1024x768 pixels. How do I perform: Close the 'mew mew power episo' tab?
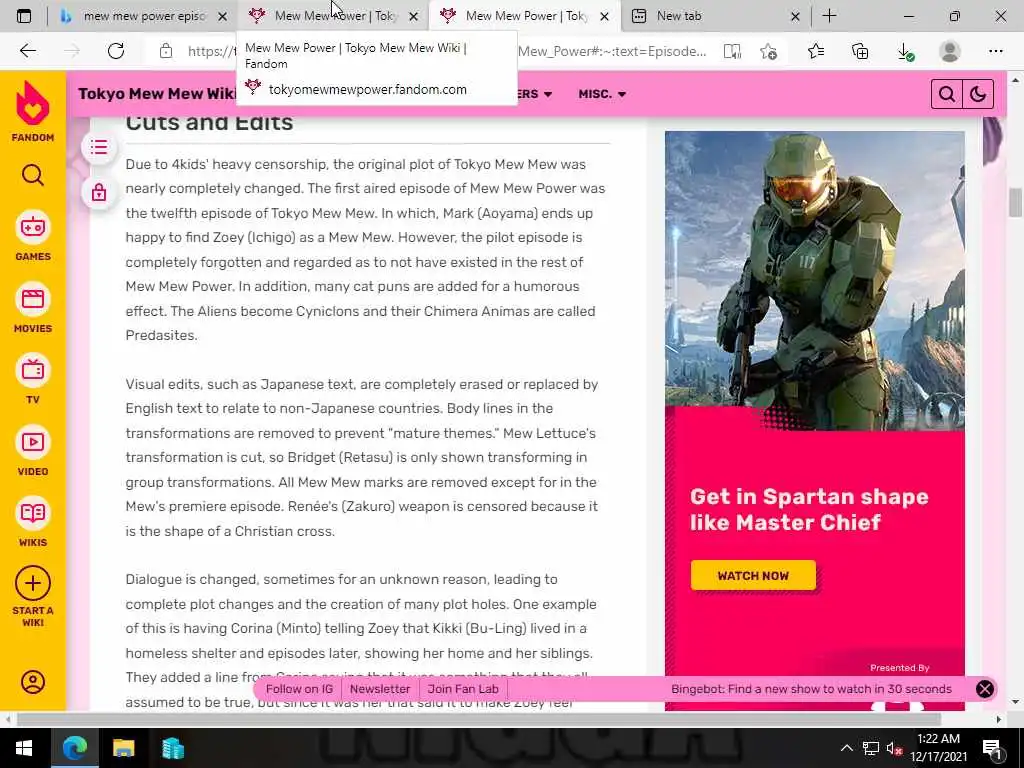[x=223, y=16]
